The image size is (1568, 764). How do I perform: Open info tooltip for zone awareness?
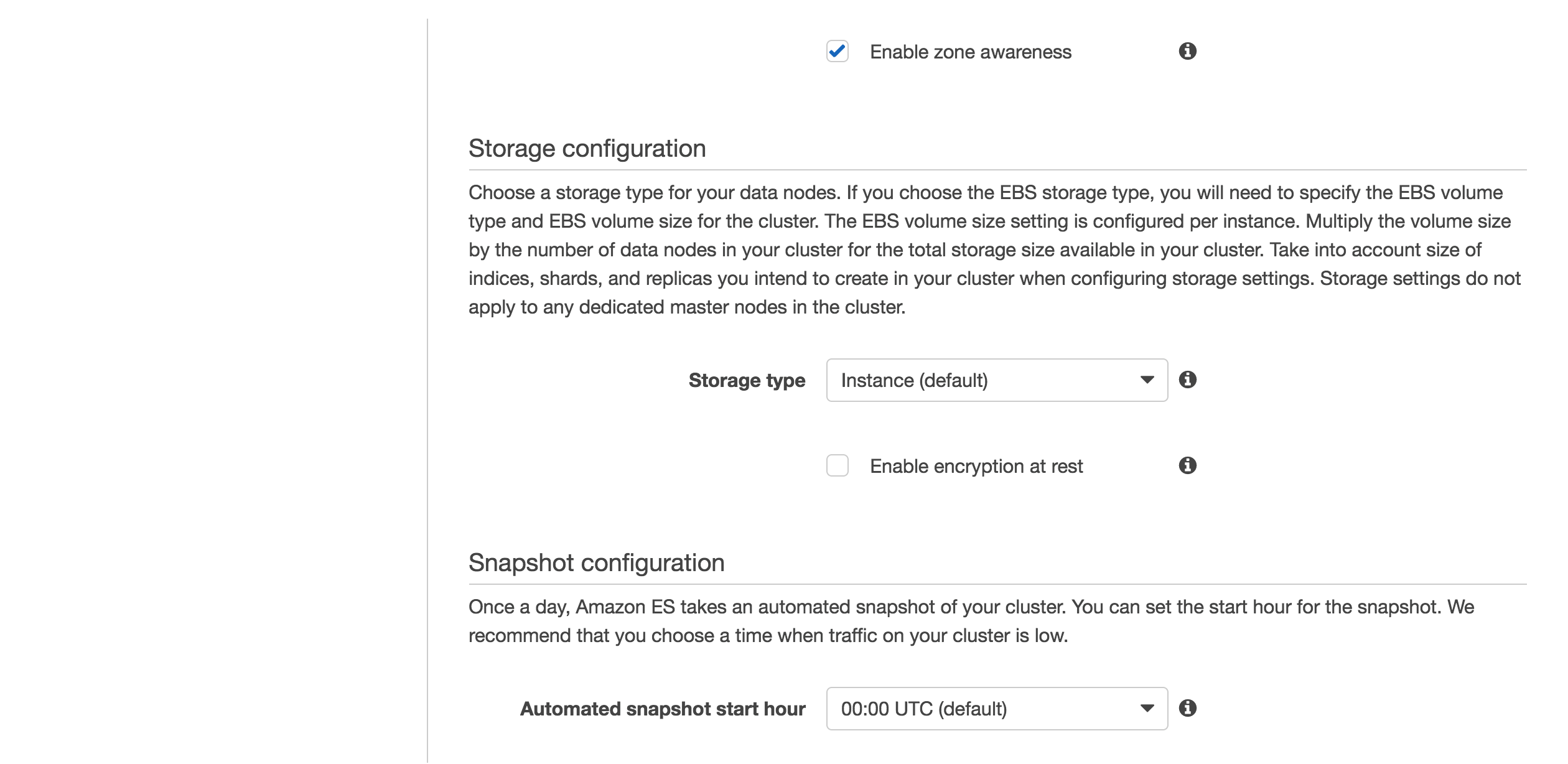(x=1187, y=51)
